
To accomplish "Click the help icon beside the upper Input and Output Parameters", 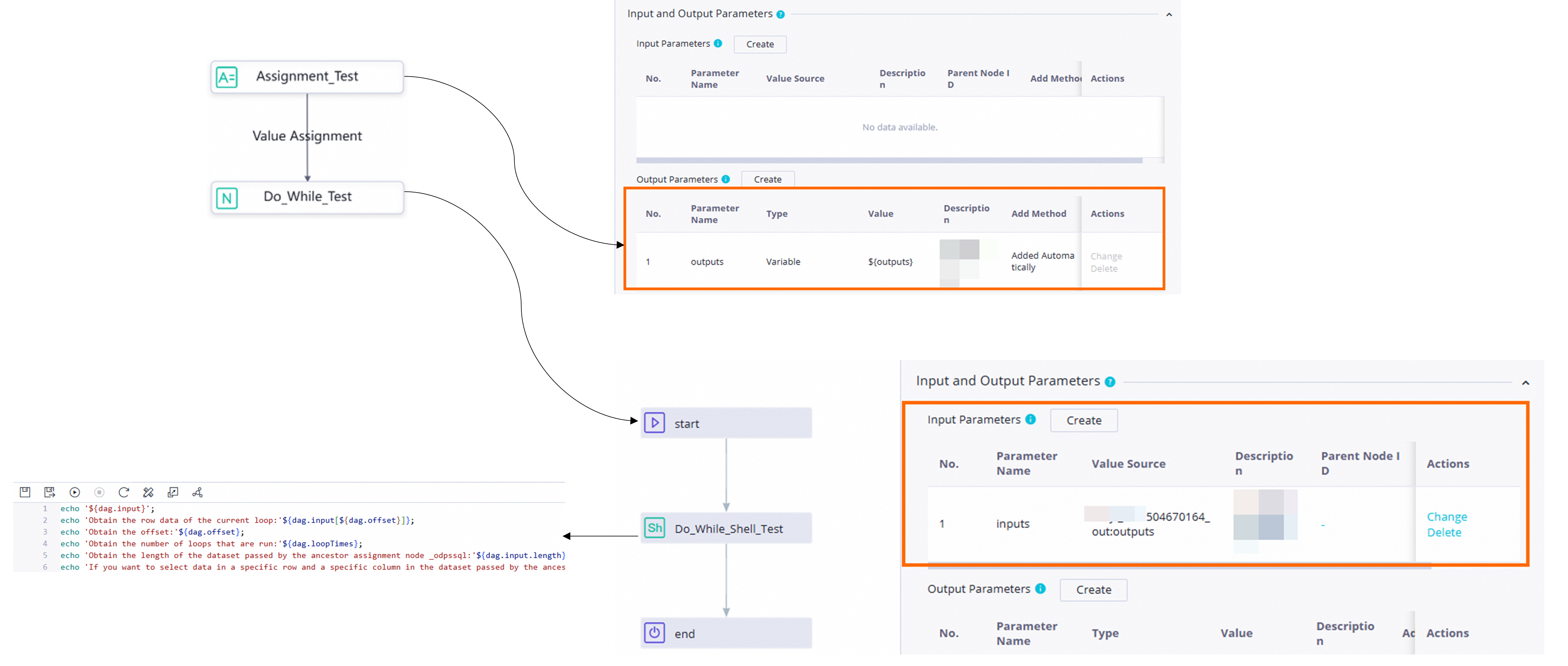I will [x=780, y=14].
